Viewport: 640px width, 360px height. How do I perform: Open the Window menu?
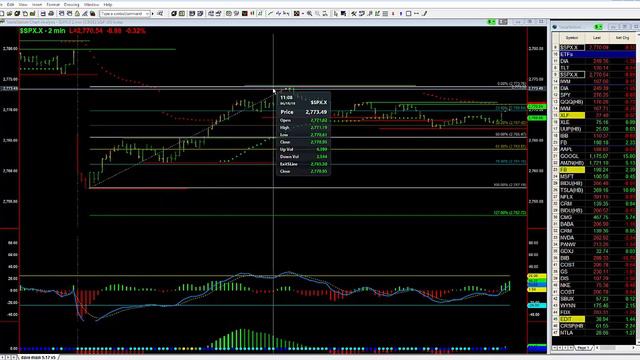91,4
